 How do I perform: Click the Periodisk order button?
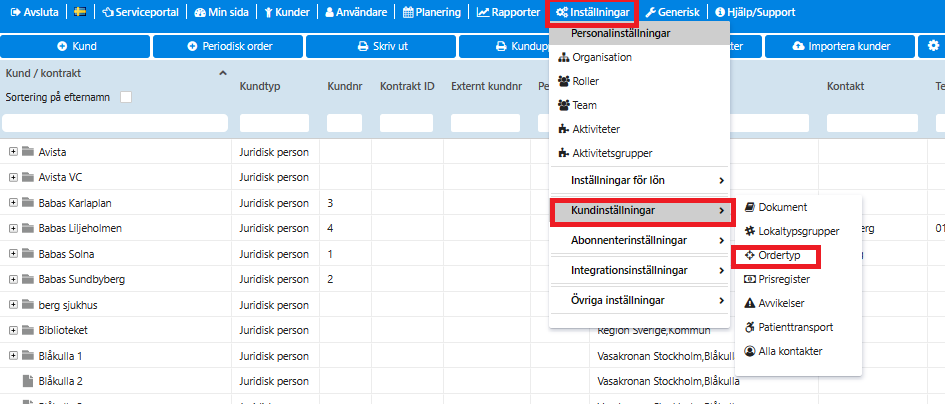230,46
